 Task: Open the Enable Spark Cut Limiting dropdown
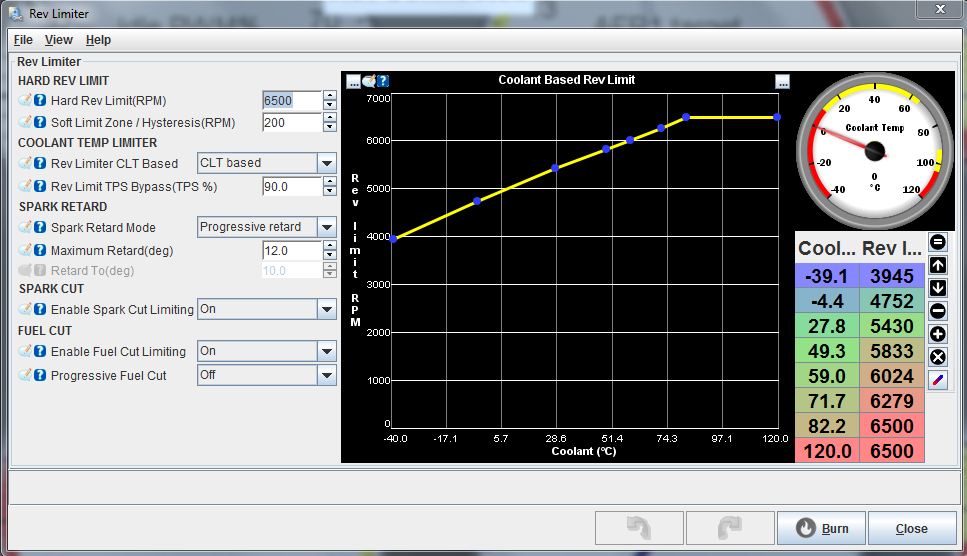click(x=326, y=309)
